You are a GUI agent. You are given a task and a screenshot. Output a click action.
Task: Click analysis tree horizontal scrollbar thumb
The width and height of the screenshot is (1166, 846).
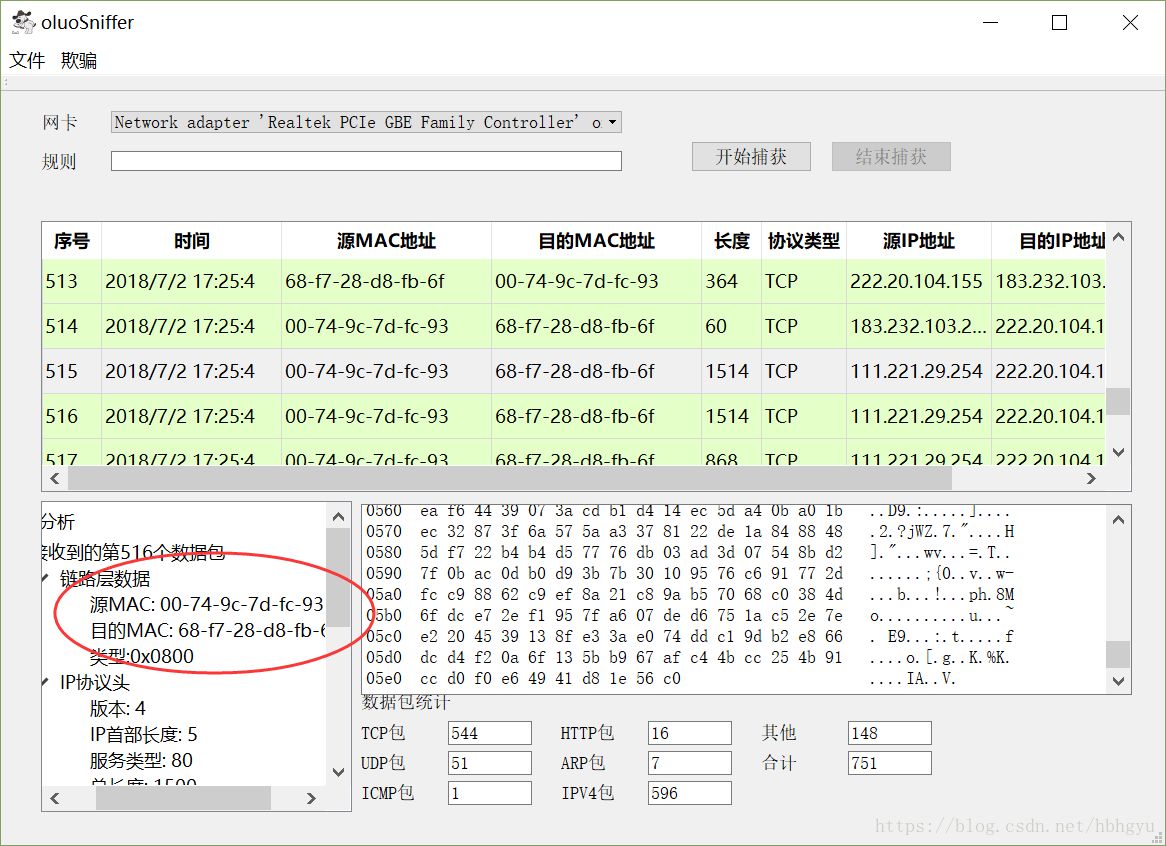(184, 798)
